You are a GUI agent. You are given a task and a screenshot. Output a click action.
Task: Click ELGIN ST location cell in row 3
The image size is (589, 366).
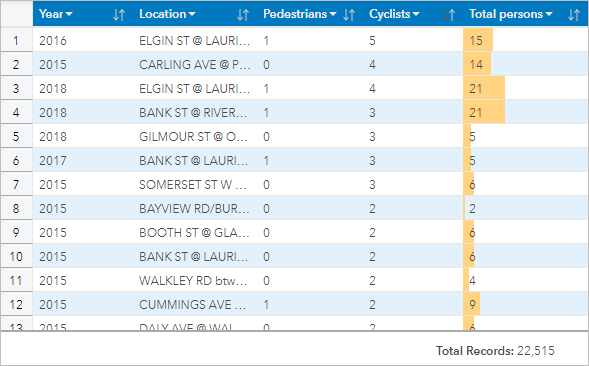click(x=195, y=88)
